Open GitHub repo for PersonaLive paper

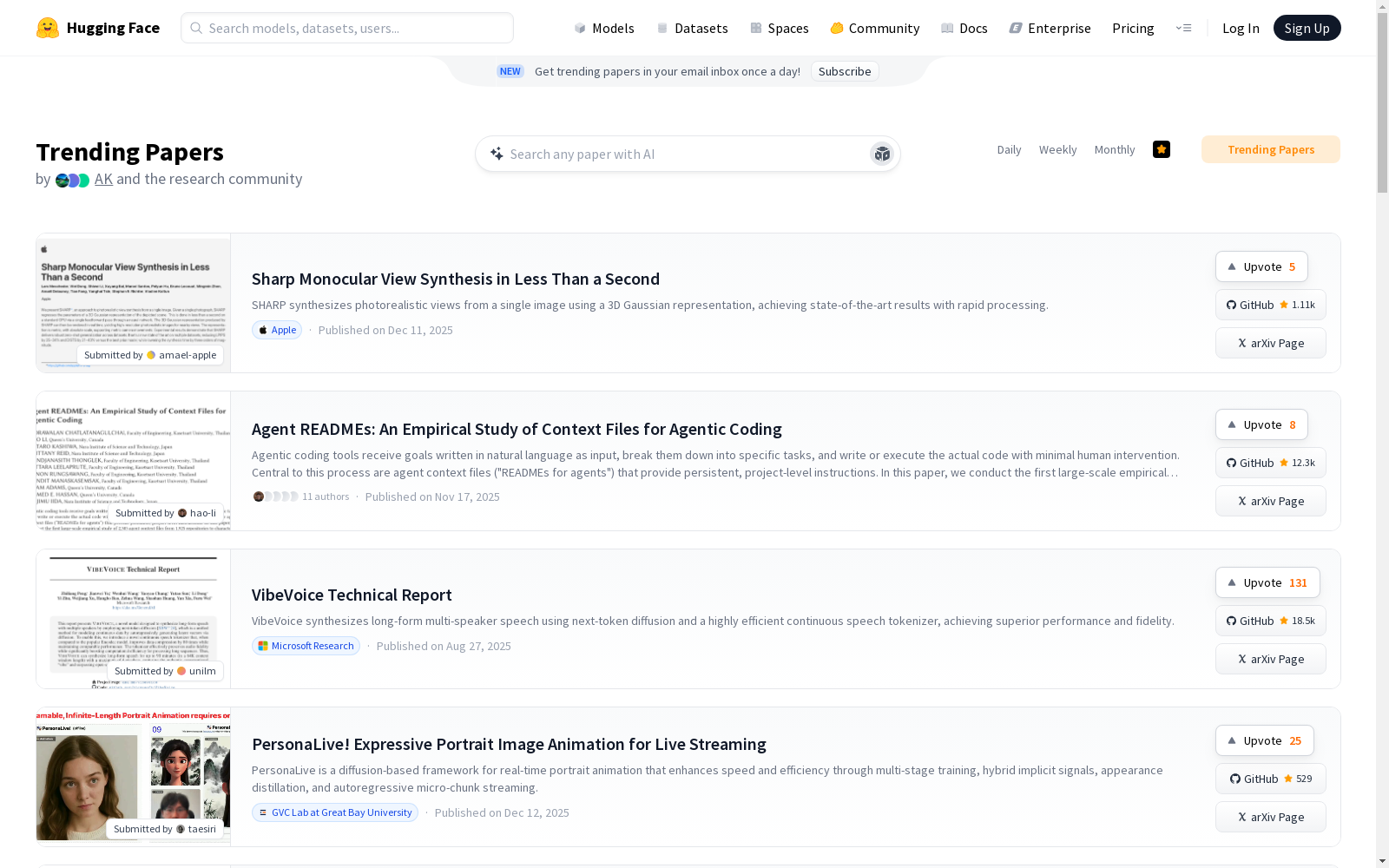point(1270,779)
